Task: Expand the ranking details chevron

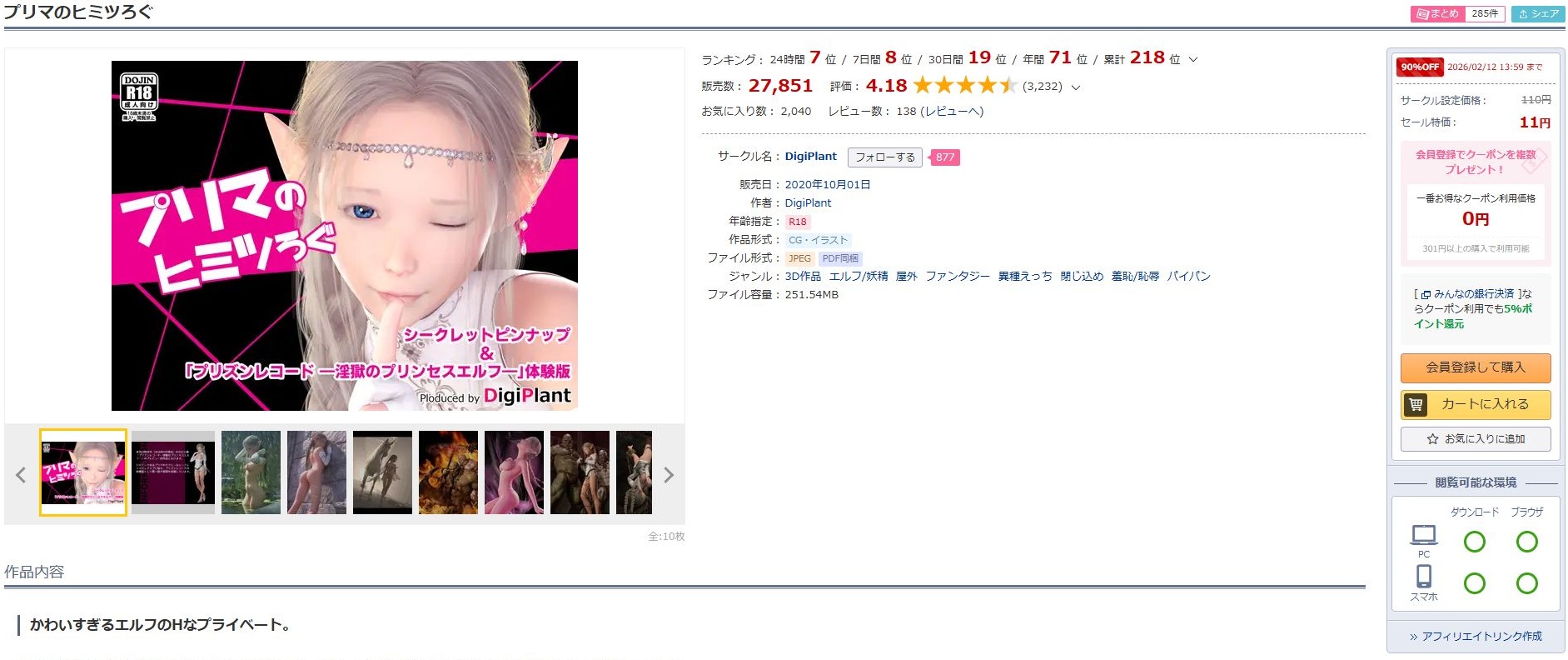Action: 1193,60
